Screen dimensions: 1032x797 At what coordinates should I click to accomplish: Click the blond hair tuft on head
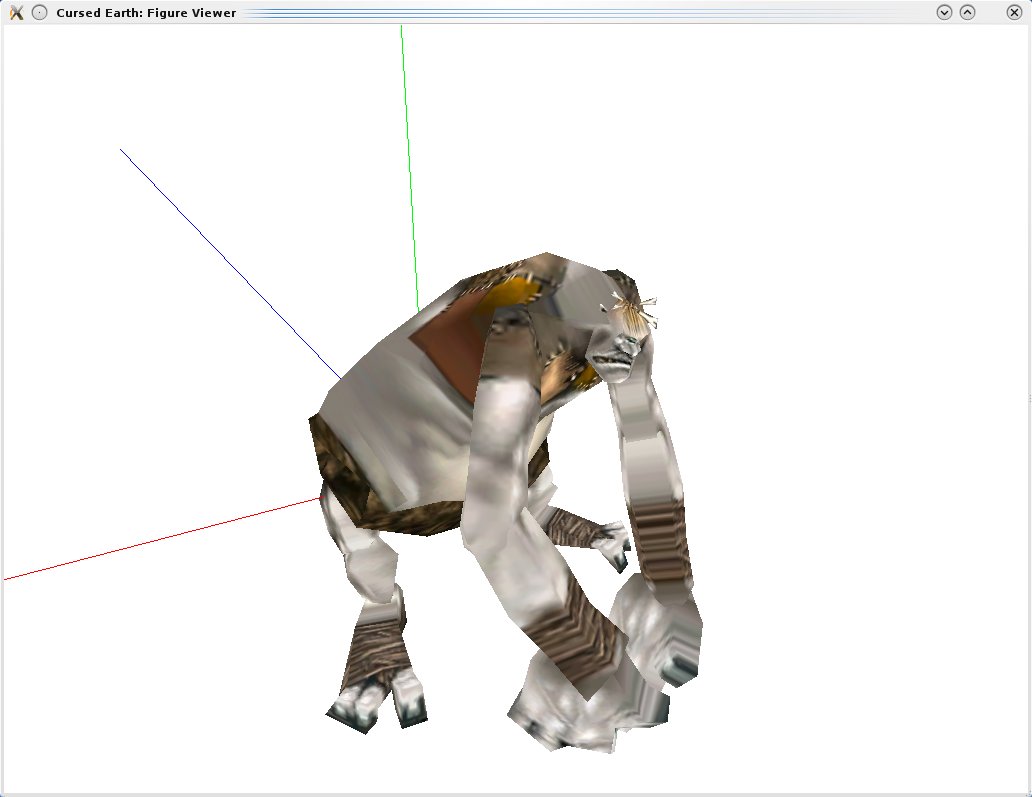point(629,310)
